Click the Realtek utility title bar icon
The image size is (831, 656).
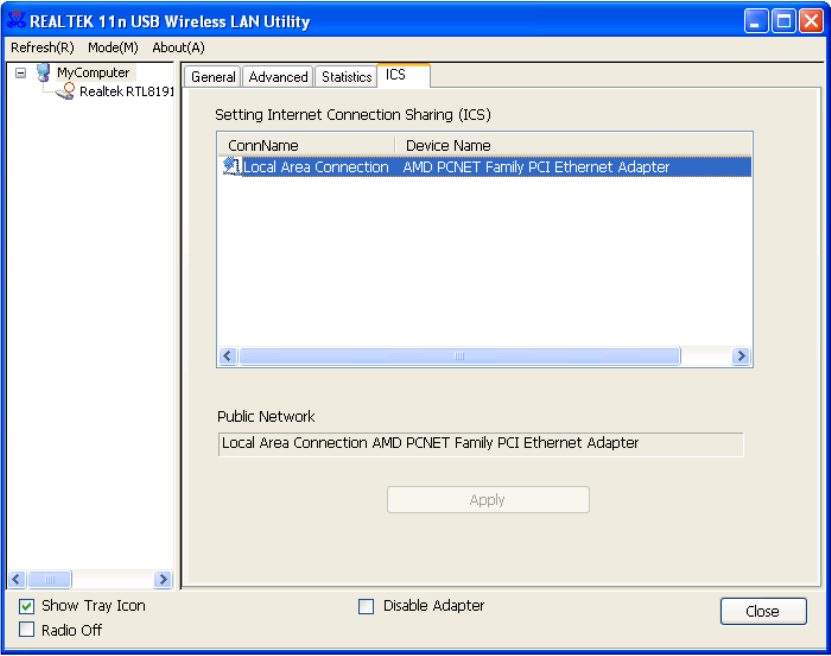16,20
